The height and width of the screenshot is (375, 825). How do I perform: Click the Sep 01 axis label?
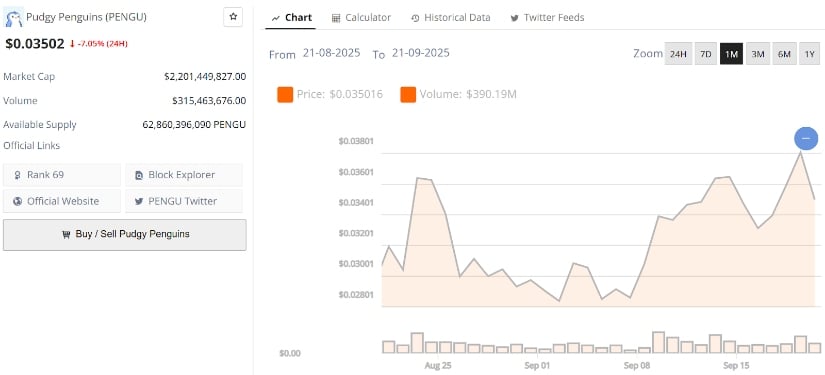point(537,366)
